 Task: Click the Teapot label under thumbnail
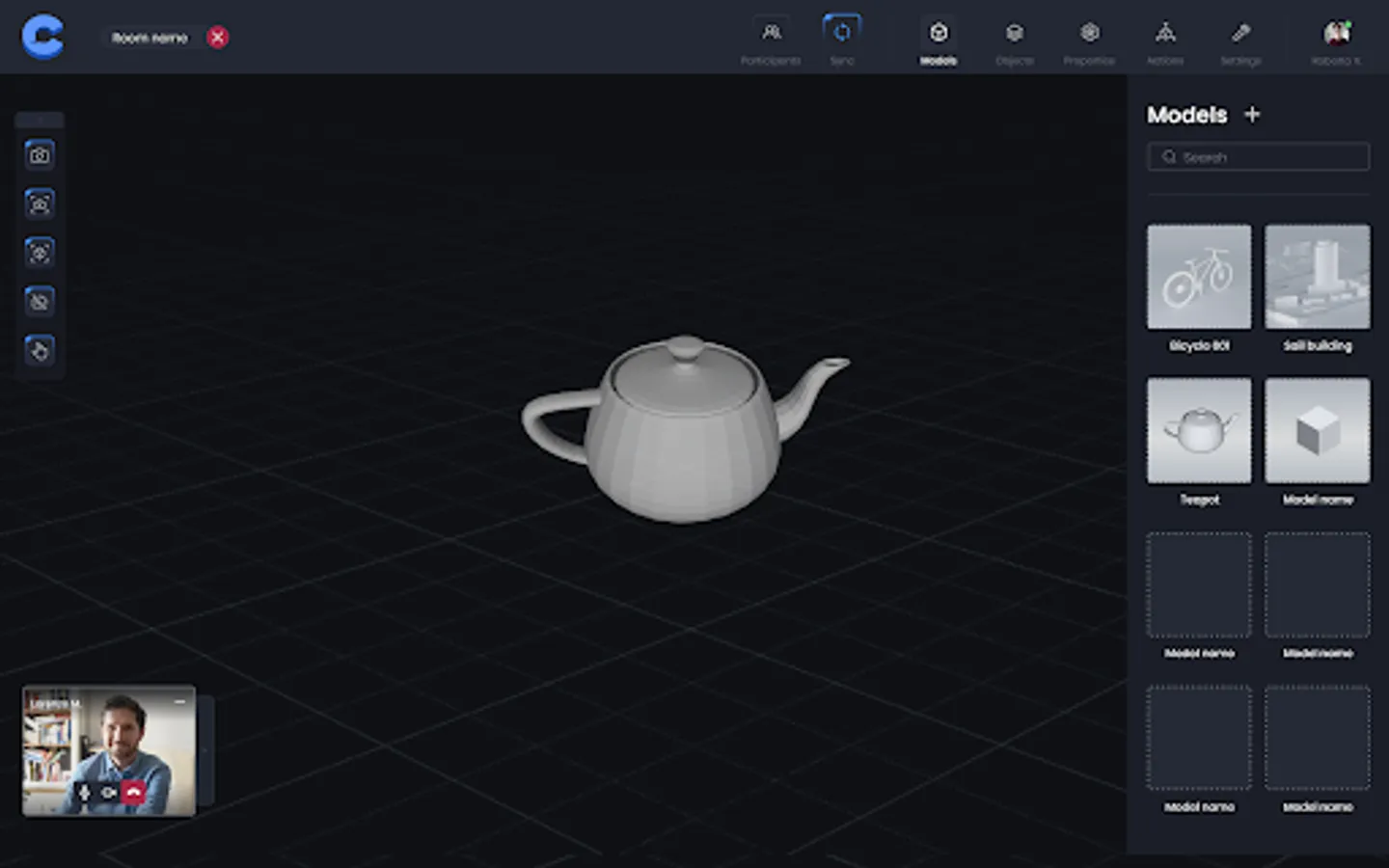[1199, 500]
